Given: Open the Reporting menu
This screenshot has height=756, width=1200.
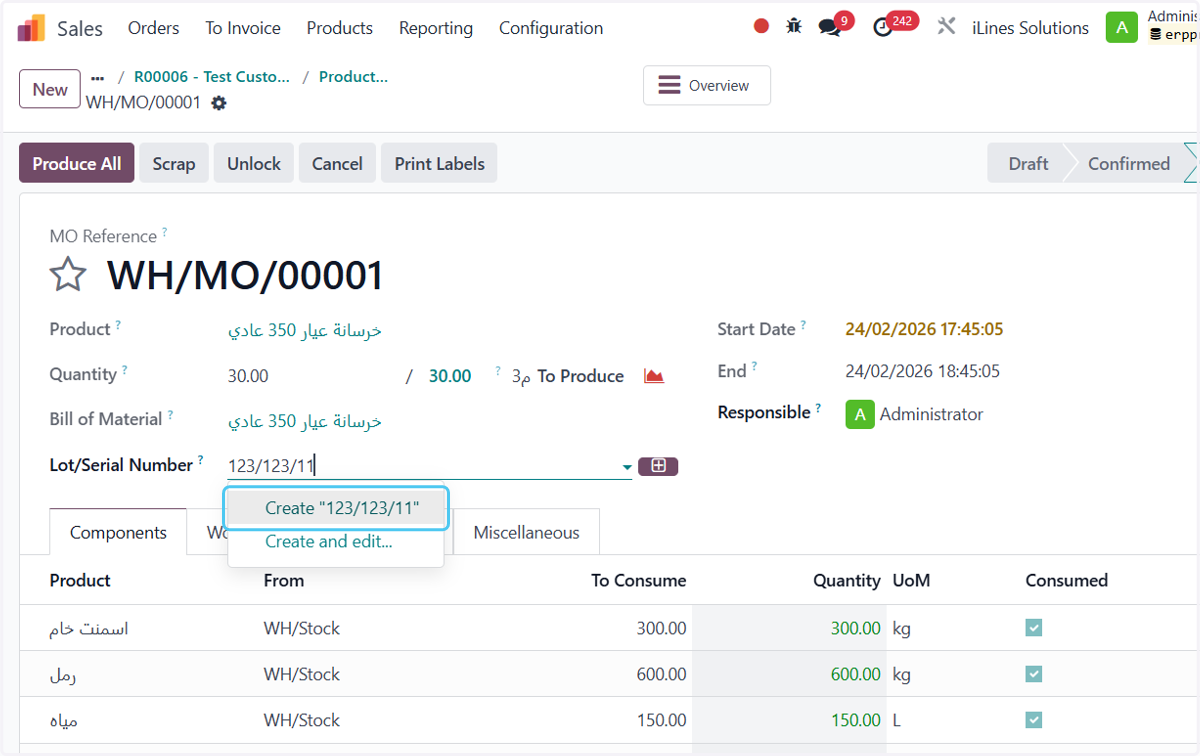Looking at the screenshot, I should (x=436, y=28).
